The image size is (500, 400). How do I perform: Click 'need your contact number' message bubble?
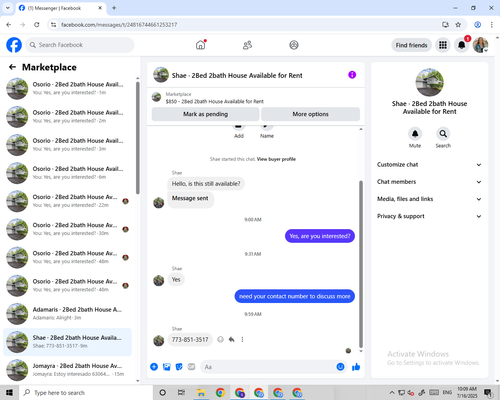pyautogui.click(x=295, y=296)
